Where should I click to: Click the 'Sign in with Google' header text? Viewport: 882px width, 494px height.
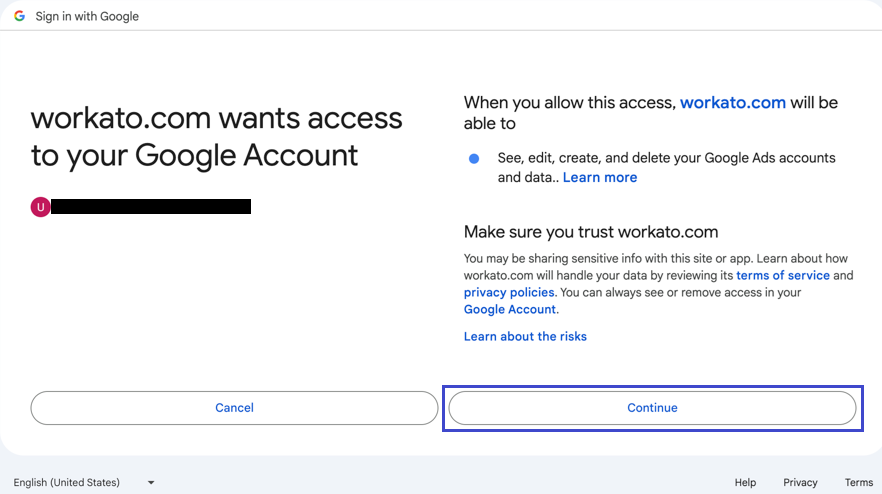[x=87, y=16]
